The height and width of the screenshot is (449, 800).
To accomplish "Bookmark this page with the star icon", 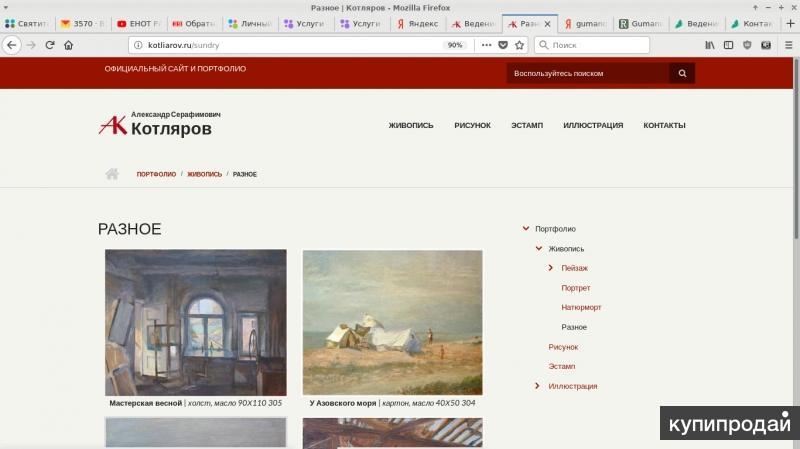I will (x=519, y=45).
